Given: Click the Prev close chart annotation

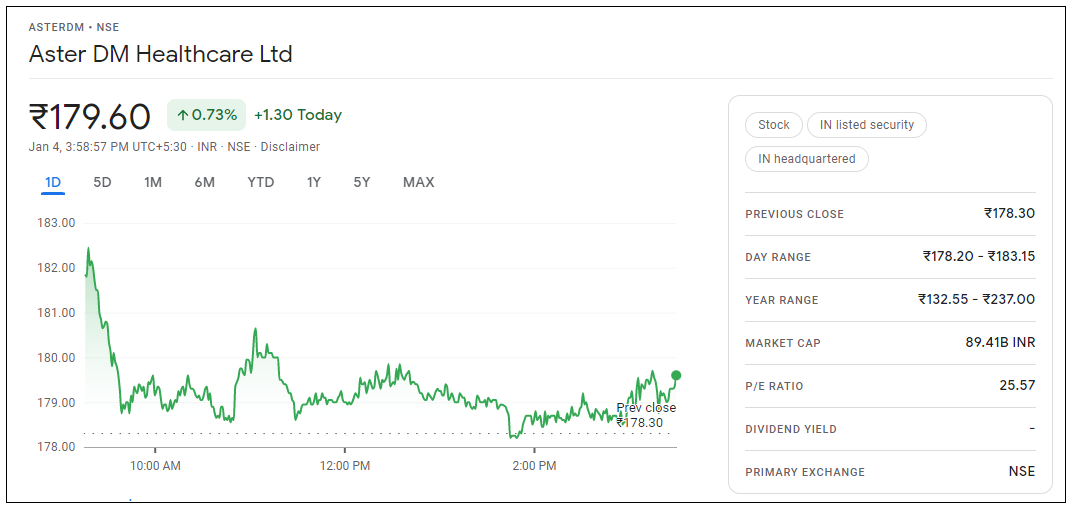Looking at the screenshot, I should (646, 415).
